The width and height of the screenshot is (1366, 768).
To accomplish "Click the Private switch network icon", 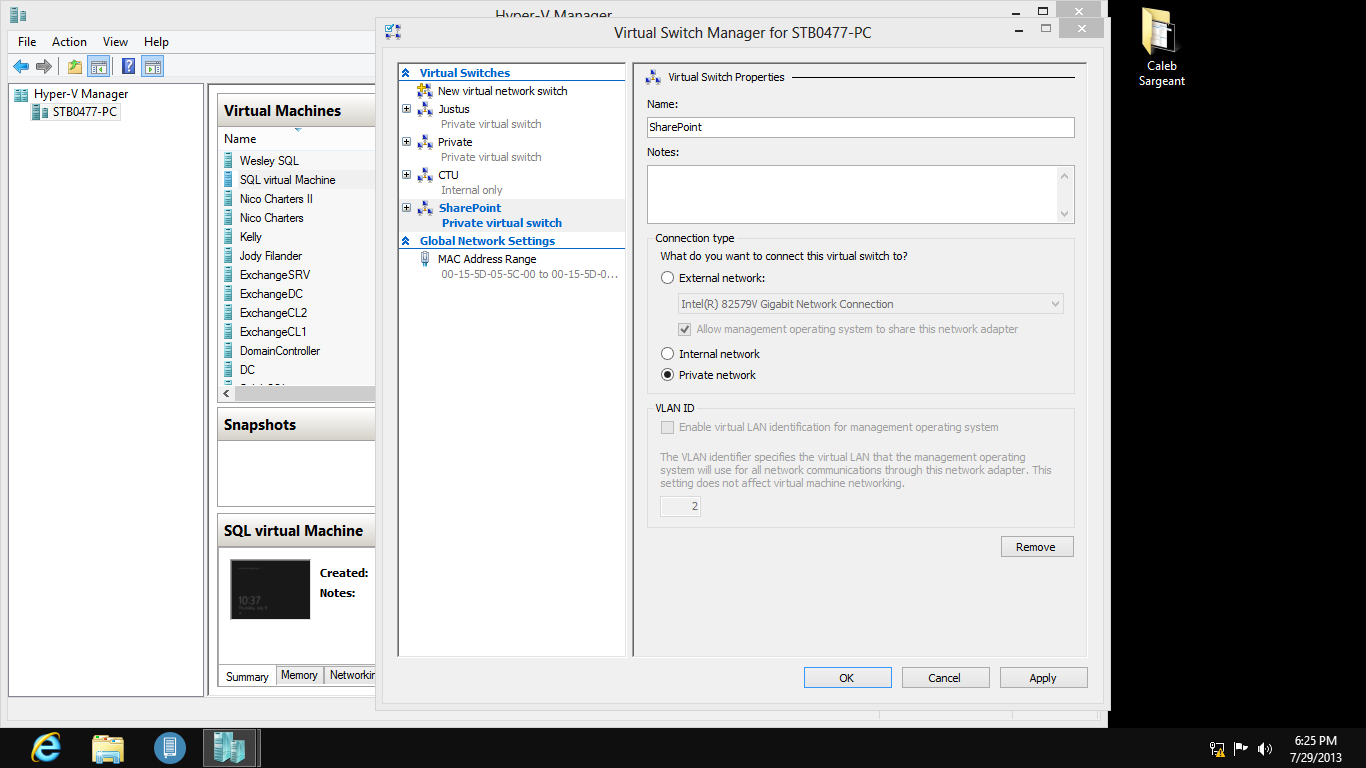I will pyautogui.click(x=425, y=142).
